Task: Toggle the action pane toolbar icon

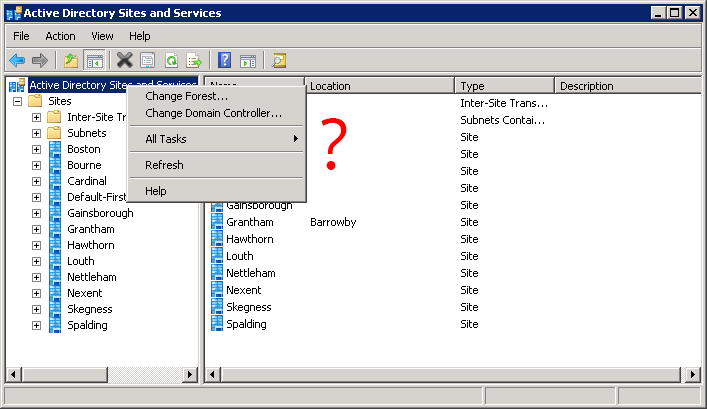Action: (248, 60)
